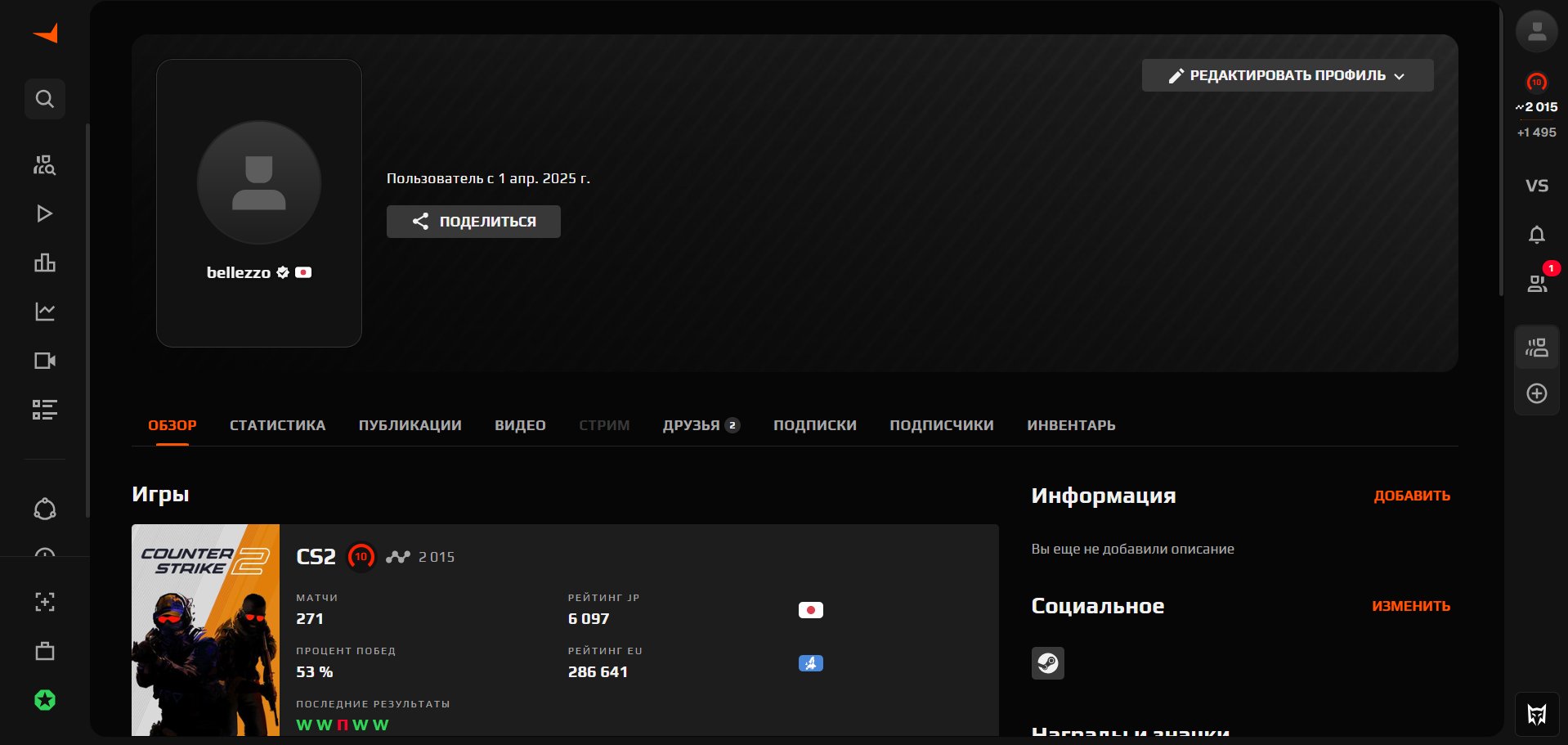Open the search panel in left sidebar
Image resolution: width=1568 pixels, height=745 pixels.
pos(45,98)
